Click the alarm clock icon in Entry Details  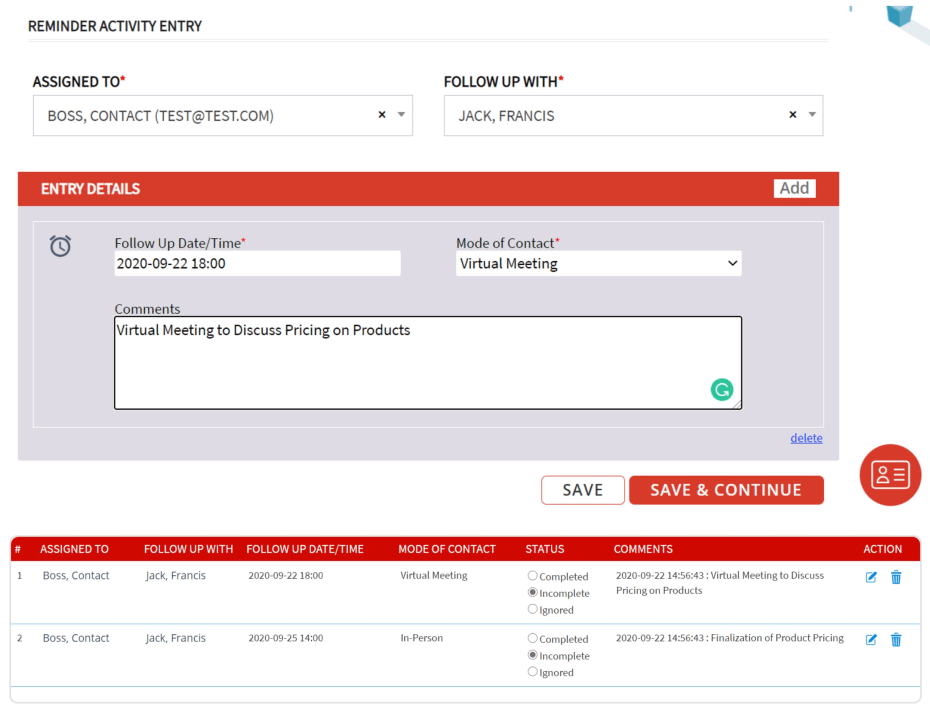[62, 246]
